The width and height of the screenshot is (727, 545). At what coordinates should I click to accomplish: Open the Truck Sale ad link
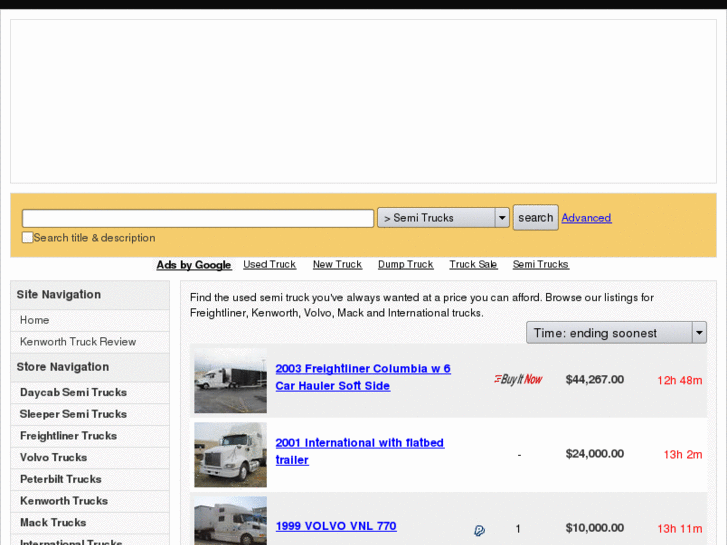tap(473, 264)
